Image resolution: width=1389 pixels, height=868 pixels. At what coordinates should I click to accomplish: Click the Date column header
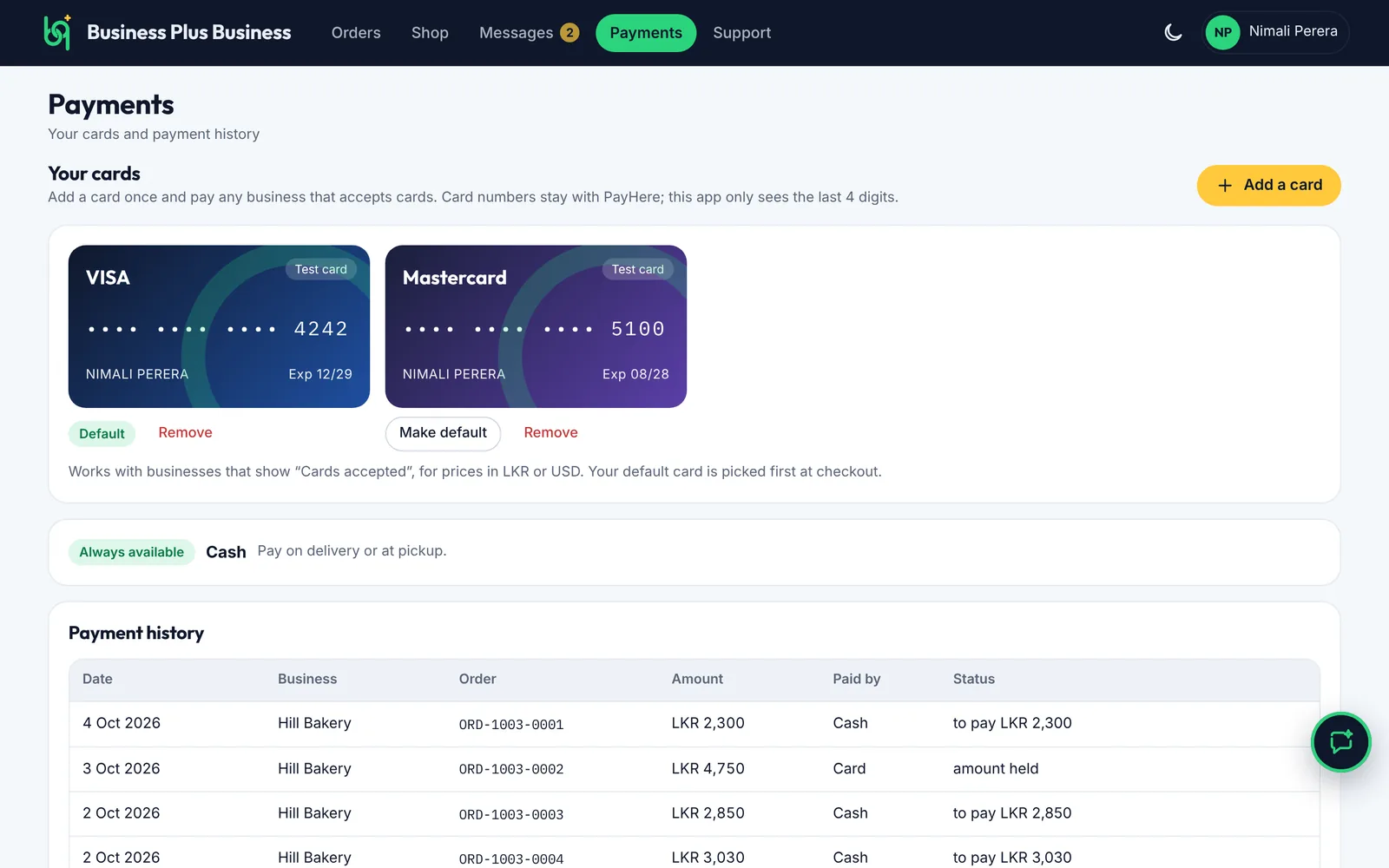97,679
